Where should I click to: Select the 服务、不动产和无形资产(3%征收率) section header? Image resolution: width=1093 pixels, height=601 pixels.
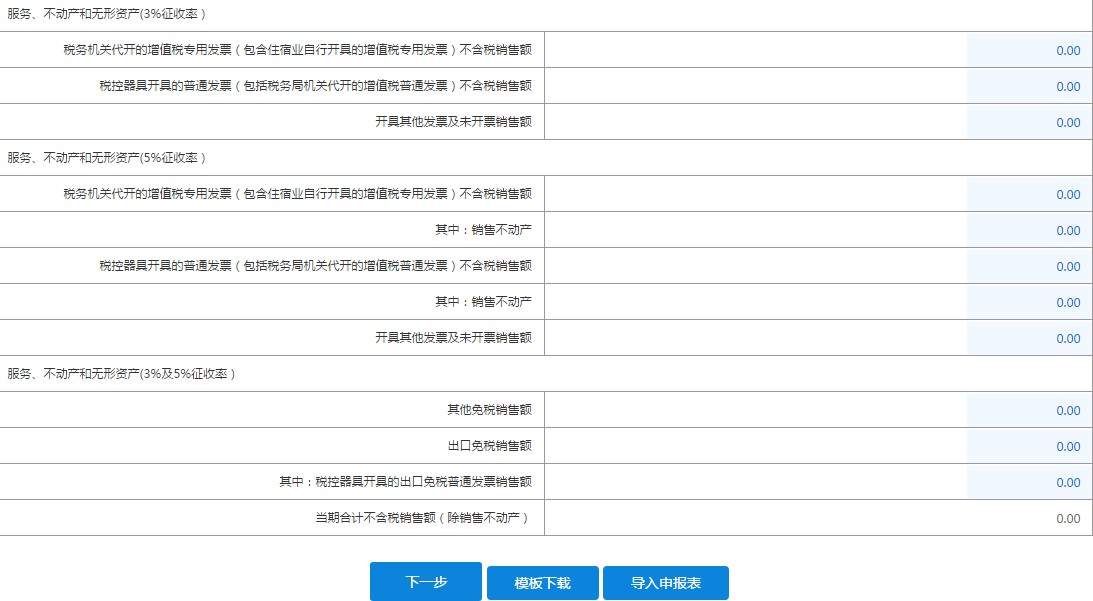pyautogui.click(x=105, y=14)
